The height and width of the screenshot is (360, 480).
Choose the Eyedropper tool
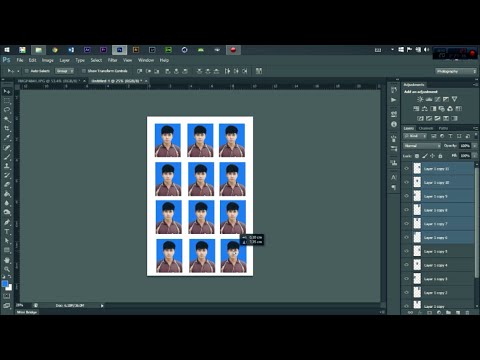(7, 138)
